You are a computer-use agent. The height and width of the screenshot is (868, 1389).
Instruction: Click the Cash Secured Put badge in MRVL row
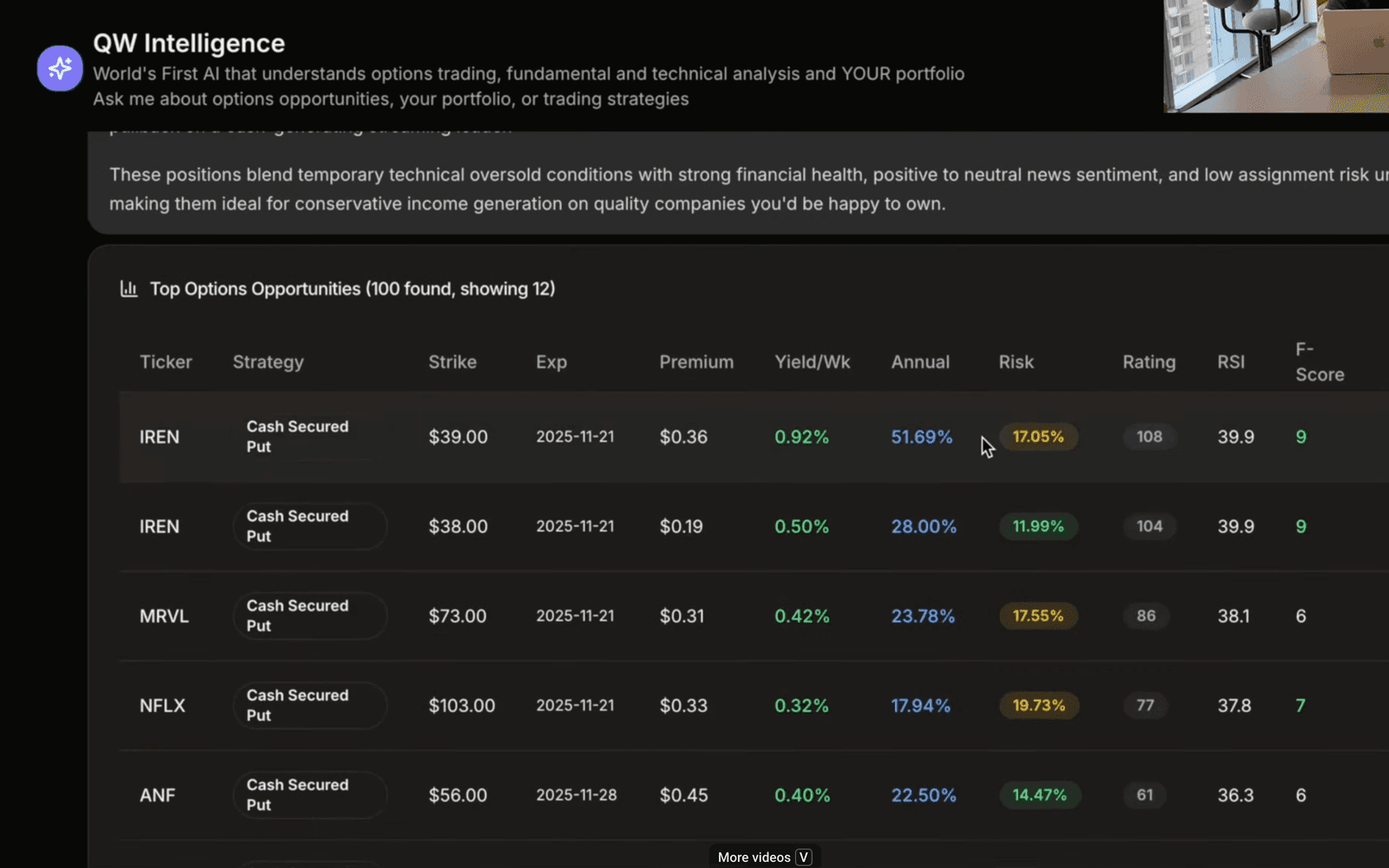[310, 616]
